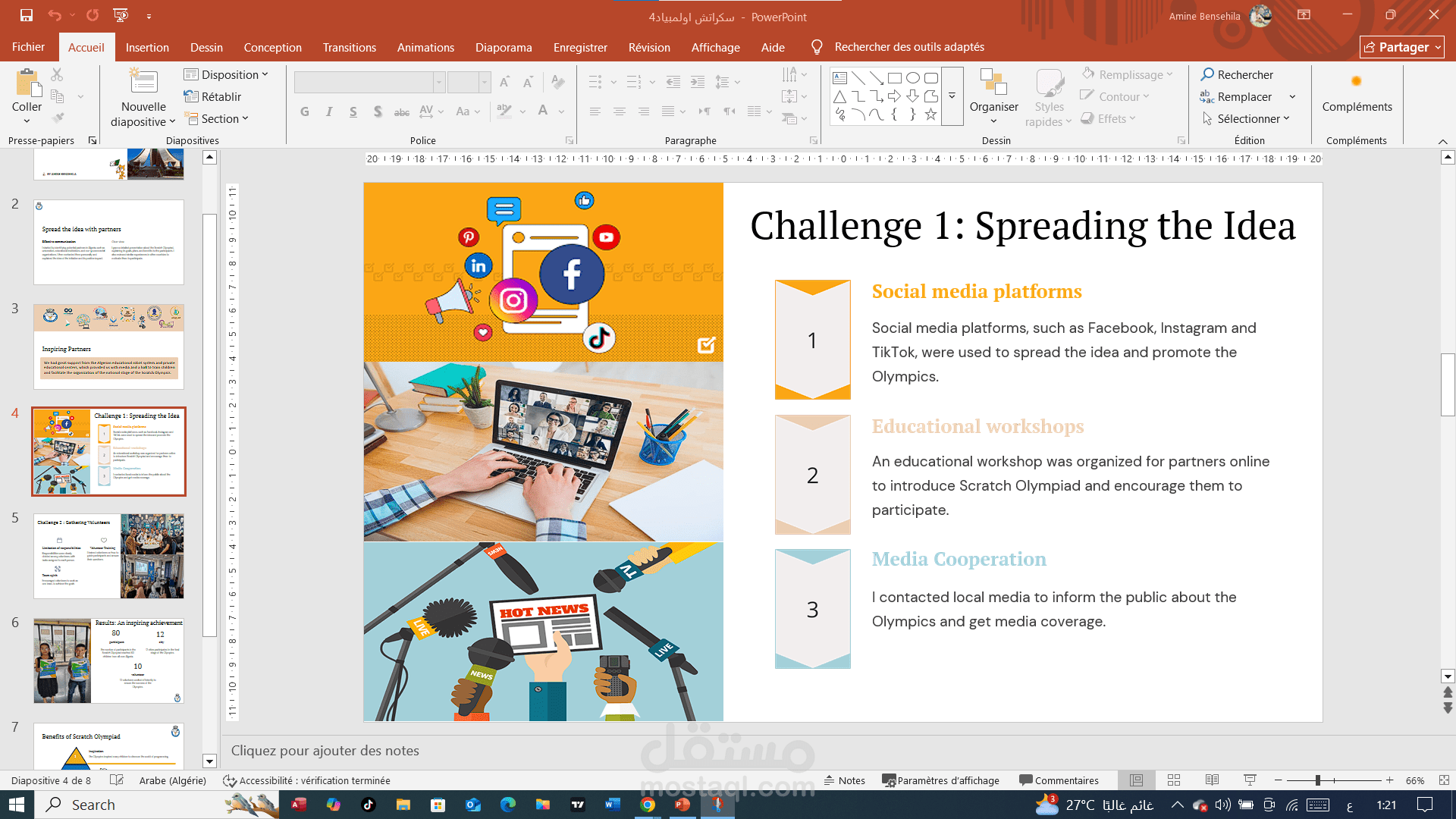
Task: Open Contour outline dropdown
Action: tap(1116, 96)
